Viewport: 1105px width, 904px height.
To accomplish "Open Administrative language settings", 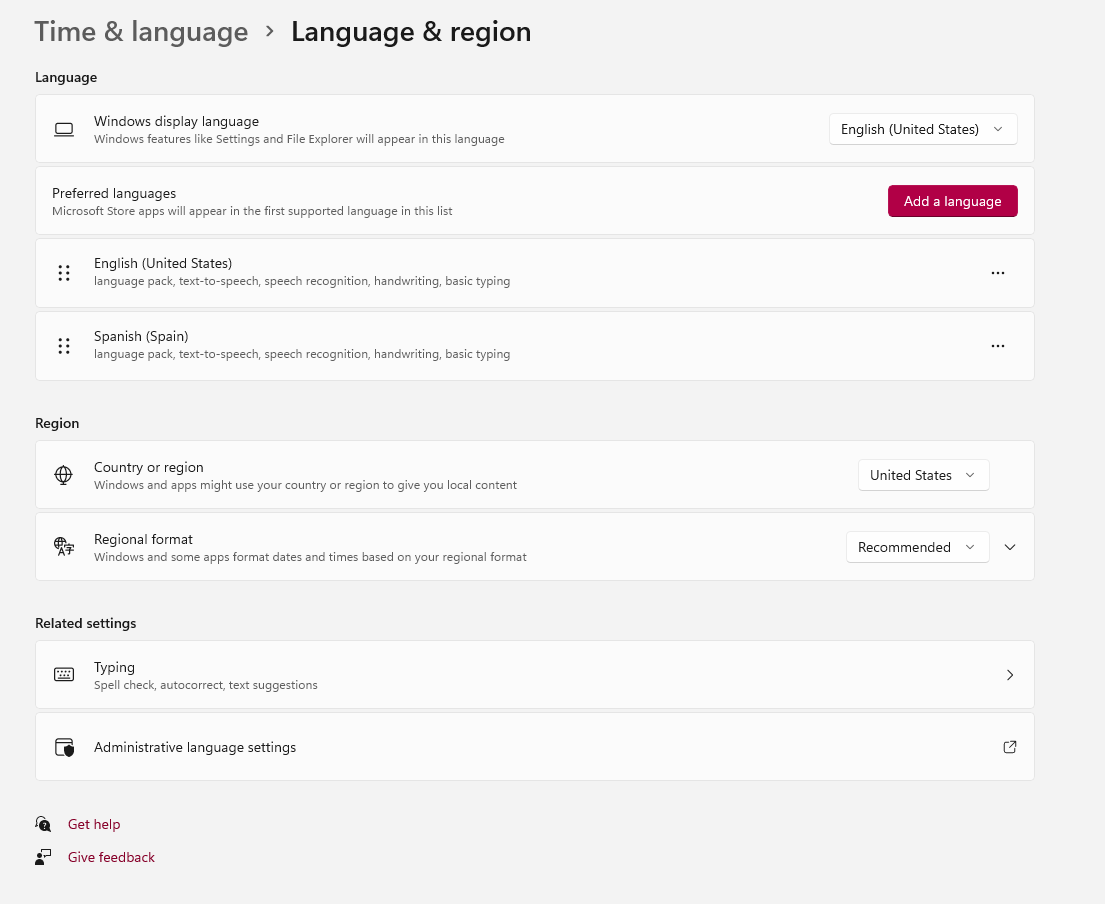I will click(534, 747).
